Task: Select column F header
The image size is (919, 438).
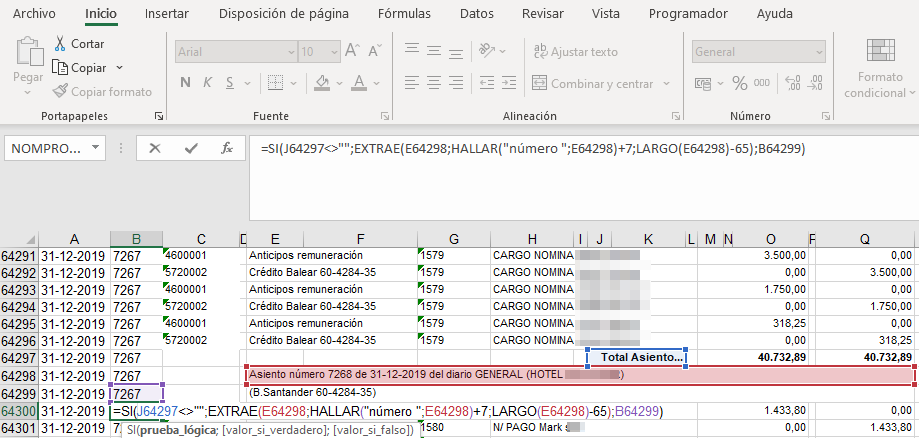Action: click(360, 239)
